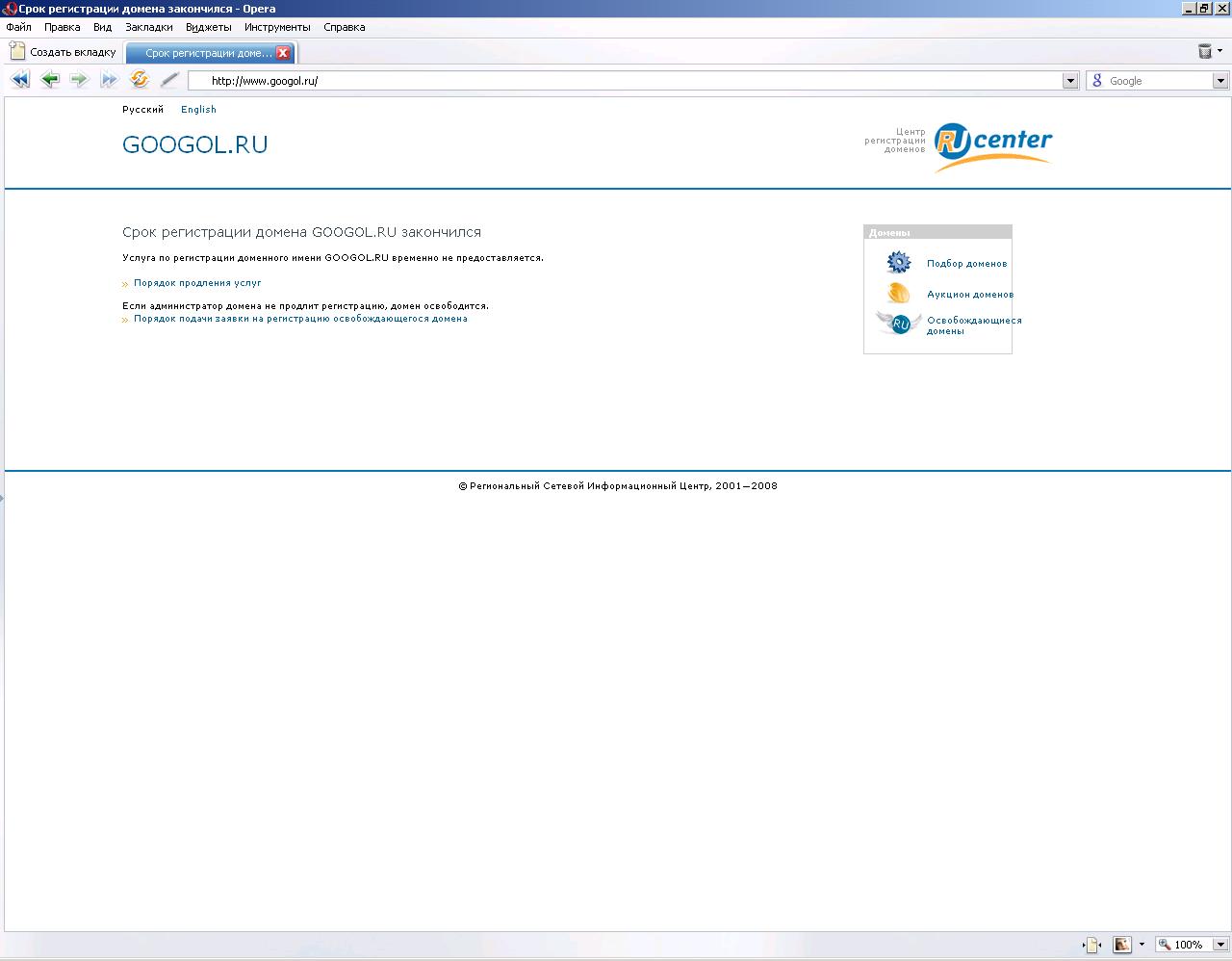The width and height of the screenshot is (1232, 961).
Task: Click the Forward arrow in the toolbar
Action: point(79,80)
